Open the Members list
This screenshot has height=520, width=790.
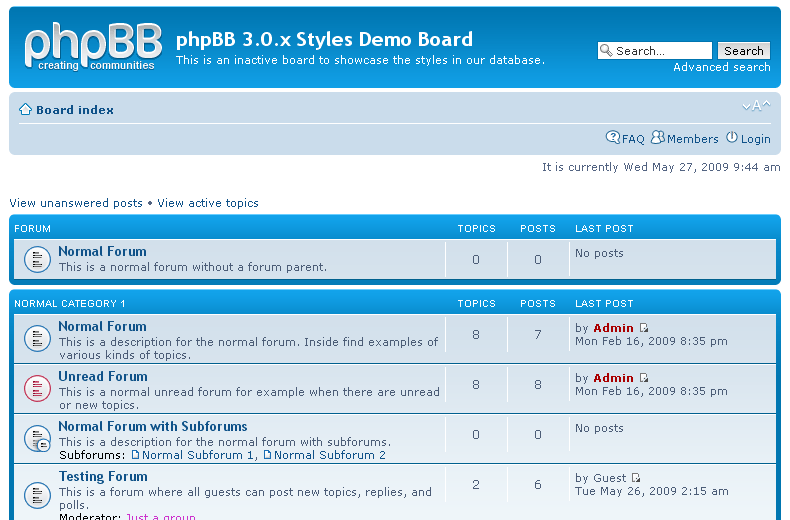click(x=692, y=139)
